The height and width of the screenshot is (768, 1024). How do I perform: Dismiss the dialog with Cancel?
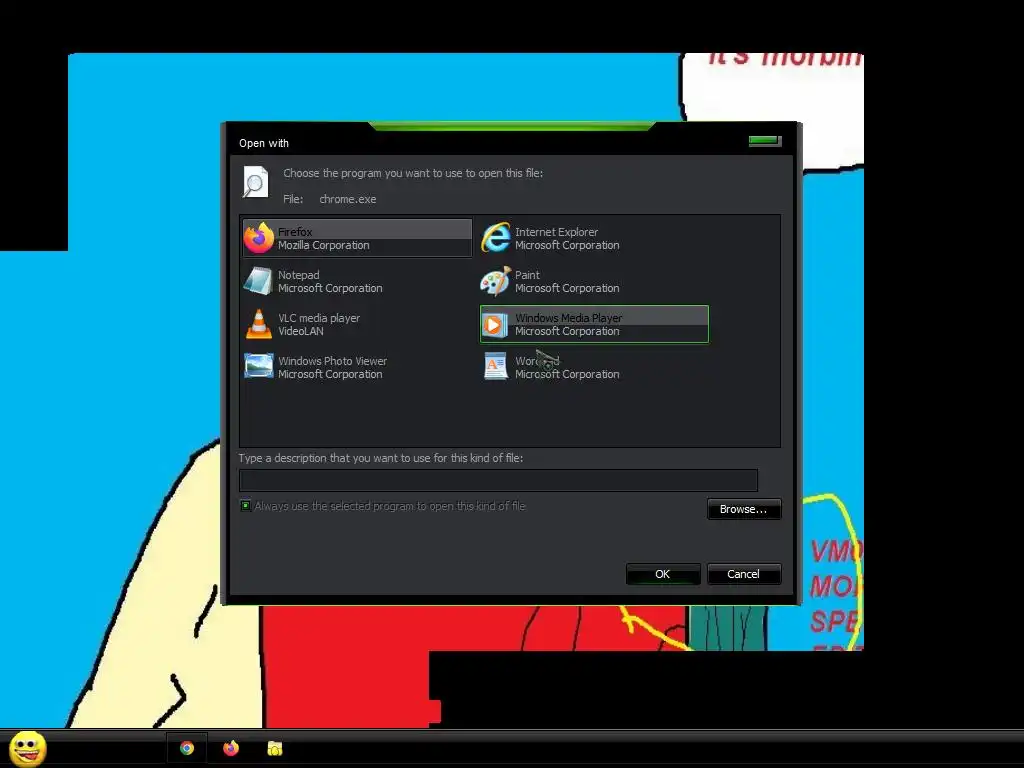(744, 574)
